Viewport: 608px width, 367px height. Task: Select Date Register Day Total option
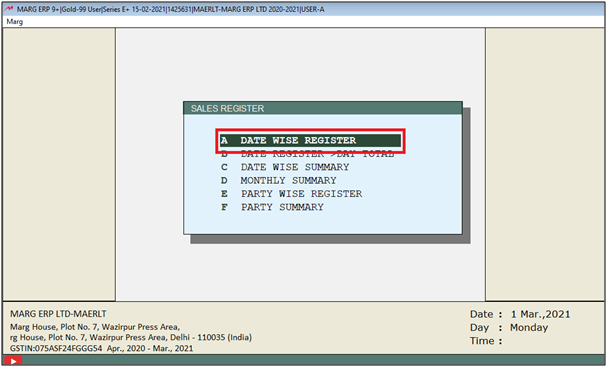(307, 154)
